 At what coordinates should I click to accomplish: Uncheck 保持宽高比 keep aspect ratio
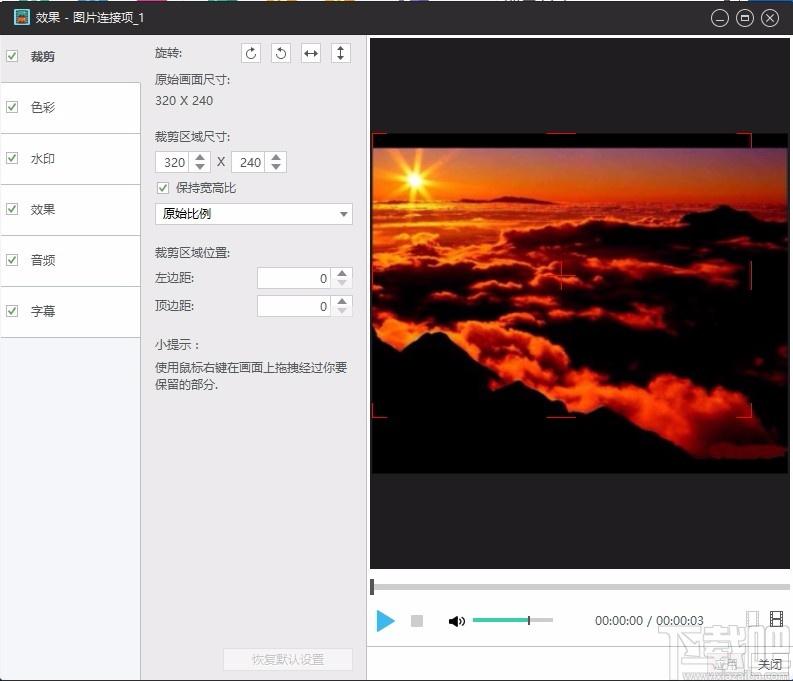click(x=162, y=188)
